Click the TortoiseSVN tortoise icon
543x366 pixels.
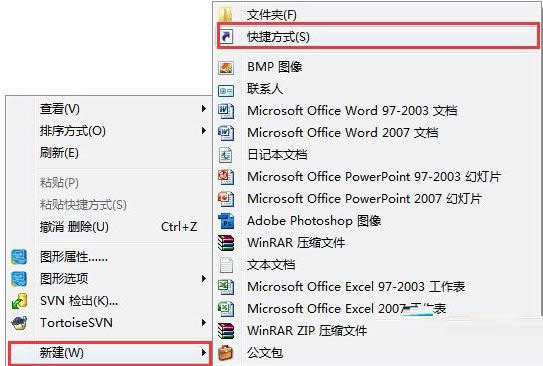pyautogui.click(x=19, y=323)
